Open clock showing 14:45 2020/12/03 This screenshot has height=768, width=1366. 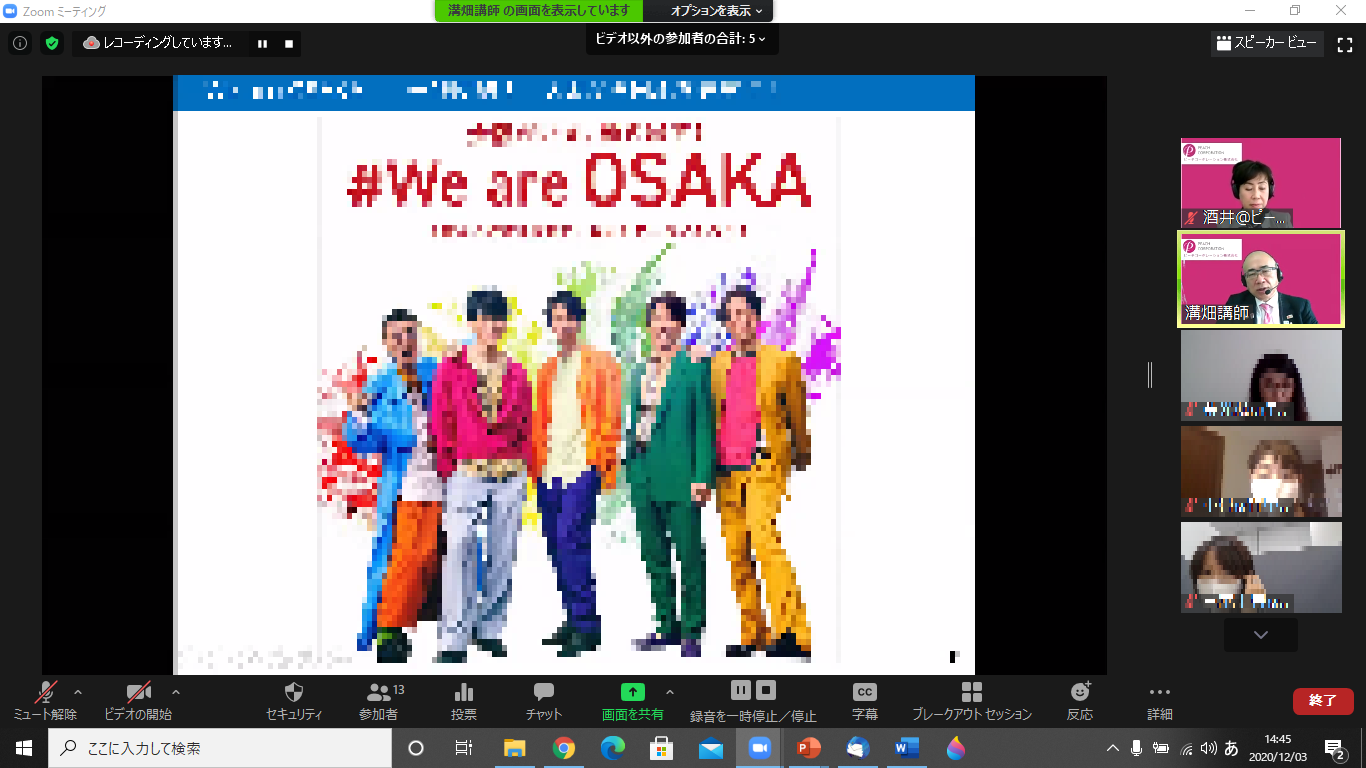1277,748
